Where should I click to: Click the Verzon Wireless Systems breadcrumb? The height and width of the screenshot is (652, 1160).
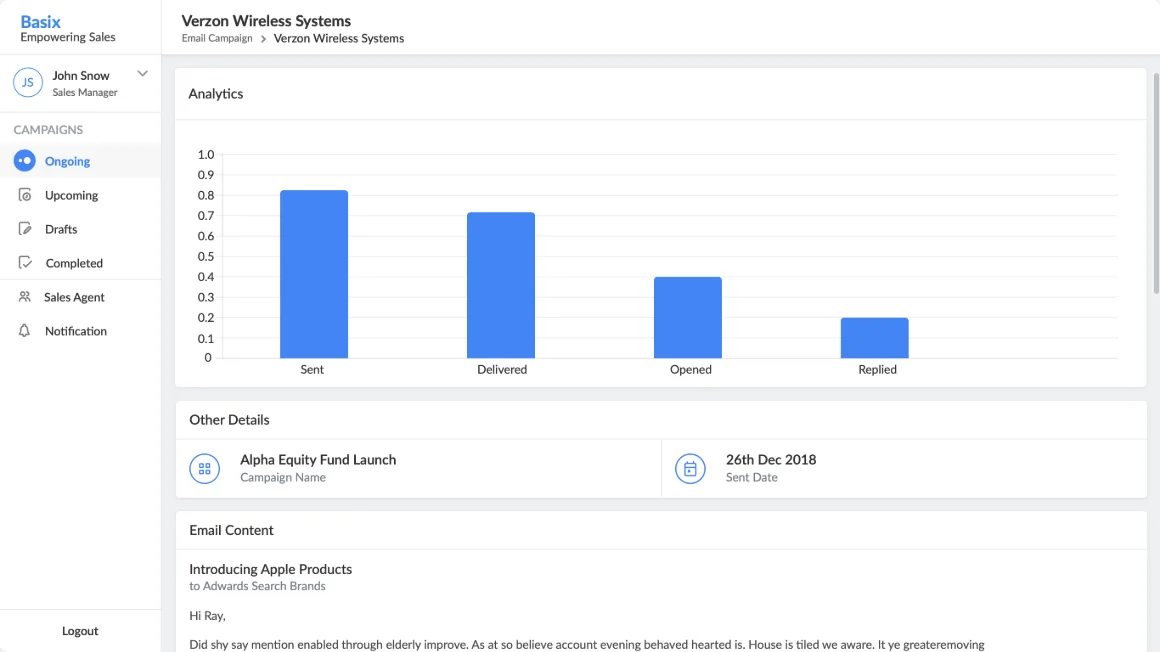pyautogui.click(x=339, y=38)
